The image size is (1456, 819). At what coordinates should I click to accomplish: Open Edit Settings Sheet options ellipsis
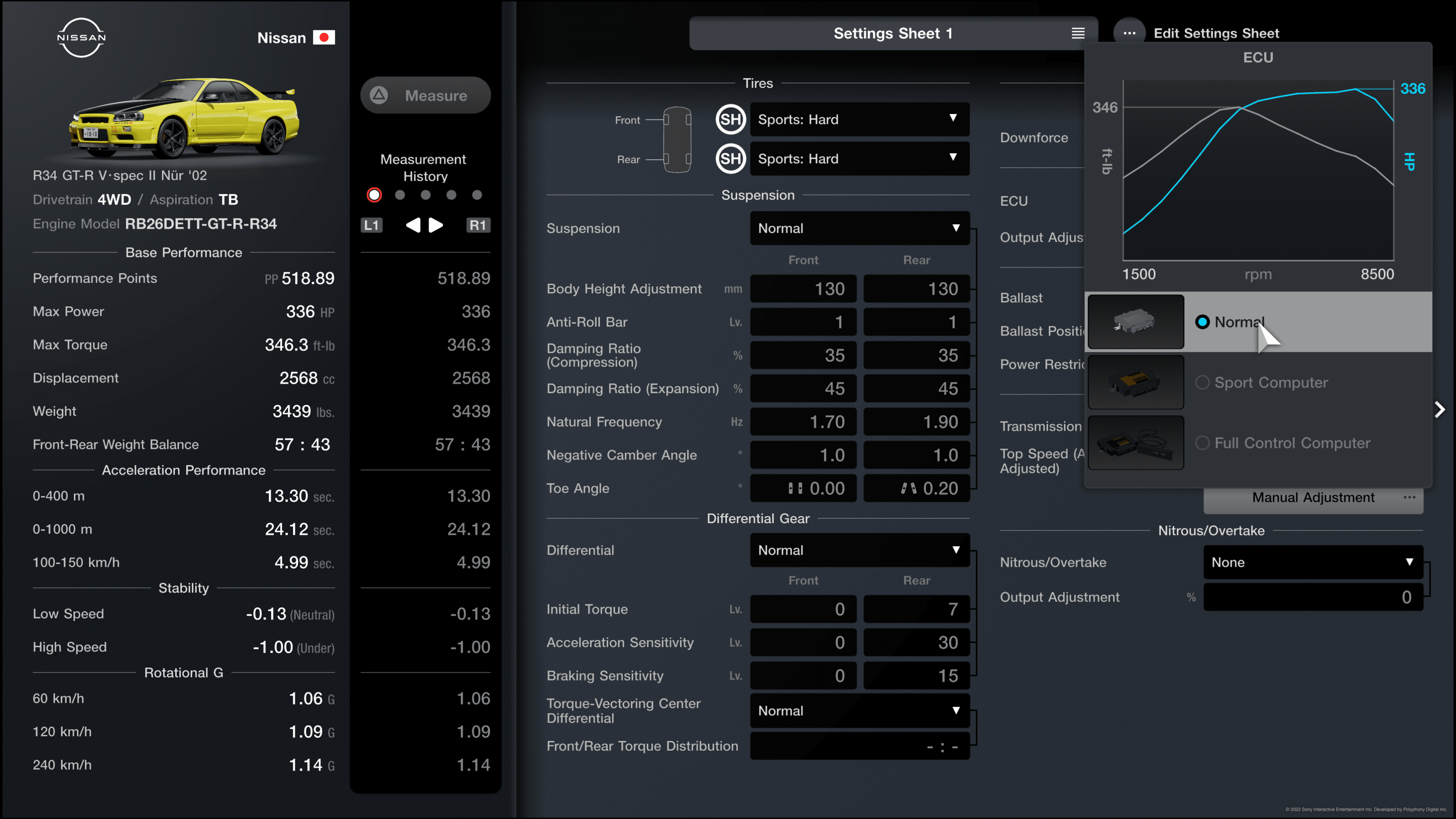coord(1129,33)
